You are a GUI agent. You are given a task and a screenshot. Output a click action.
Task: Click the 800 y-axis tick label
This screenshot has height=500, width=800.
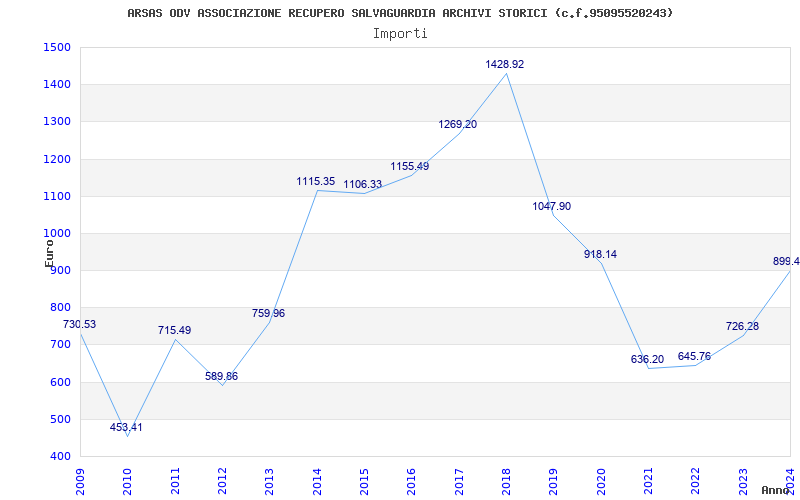[60, 308]
